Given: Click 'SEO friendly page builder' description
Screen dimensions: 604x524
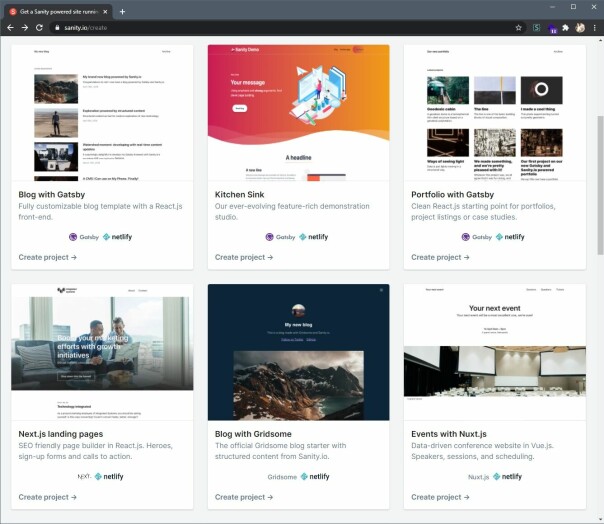Looking at the screenshot, I should click(x=96, y=451).
